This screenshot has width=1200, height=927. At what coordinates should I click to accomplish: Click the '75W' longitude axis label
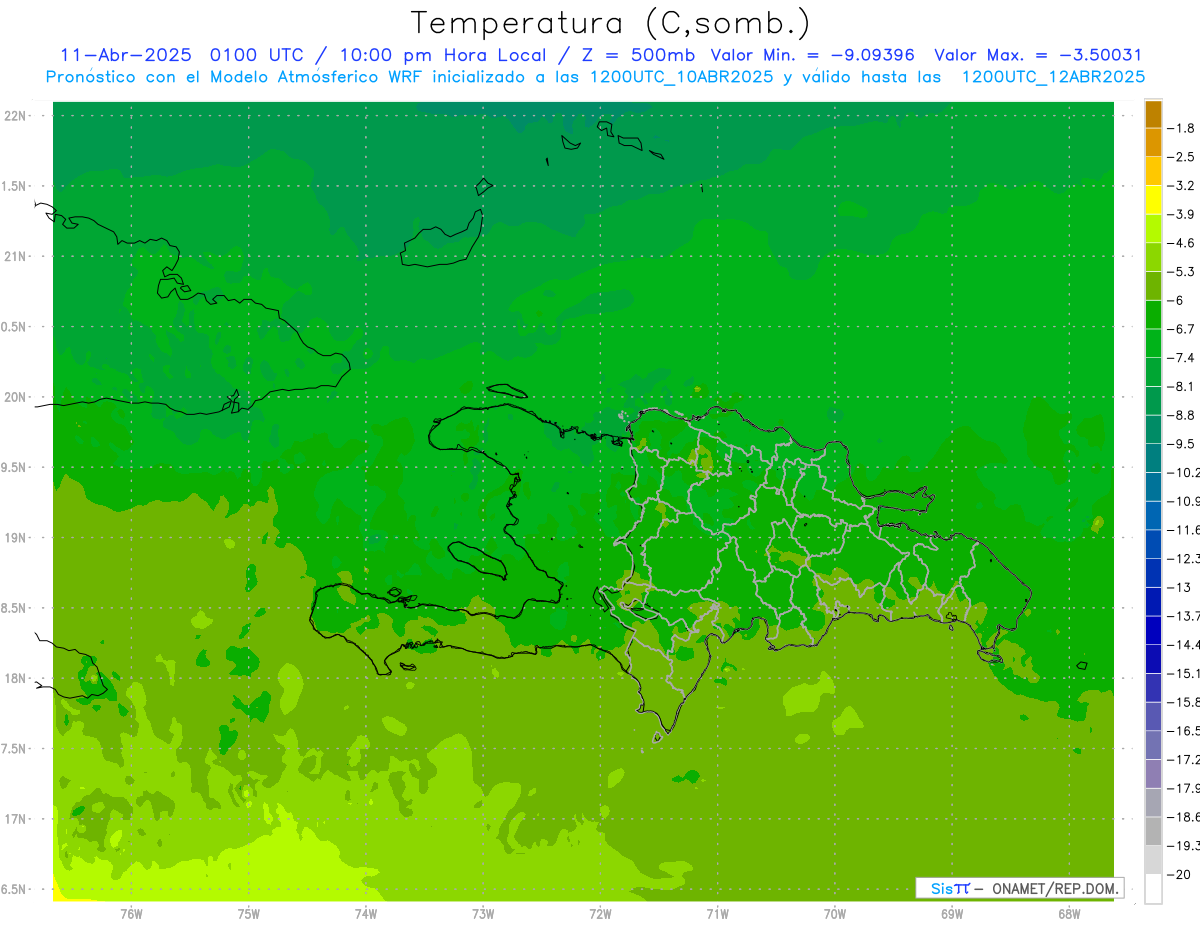(249, 914)
